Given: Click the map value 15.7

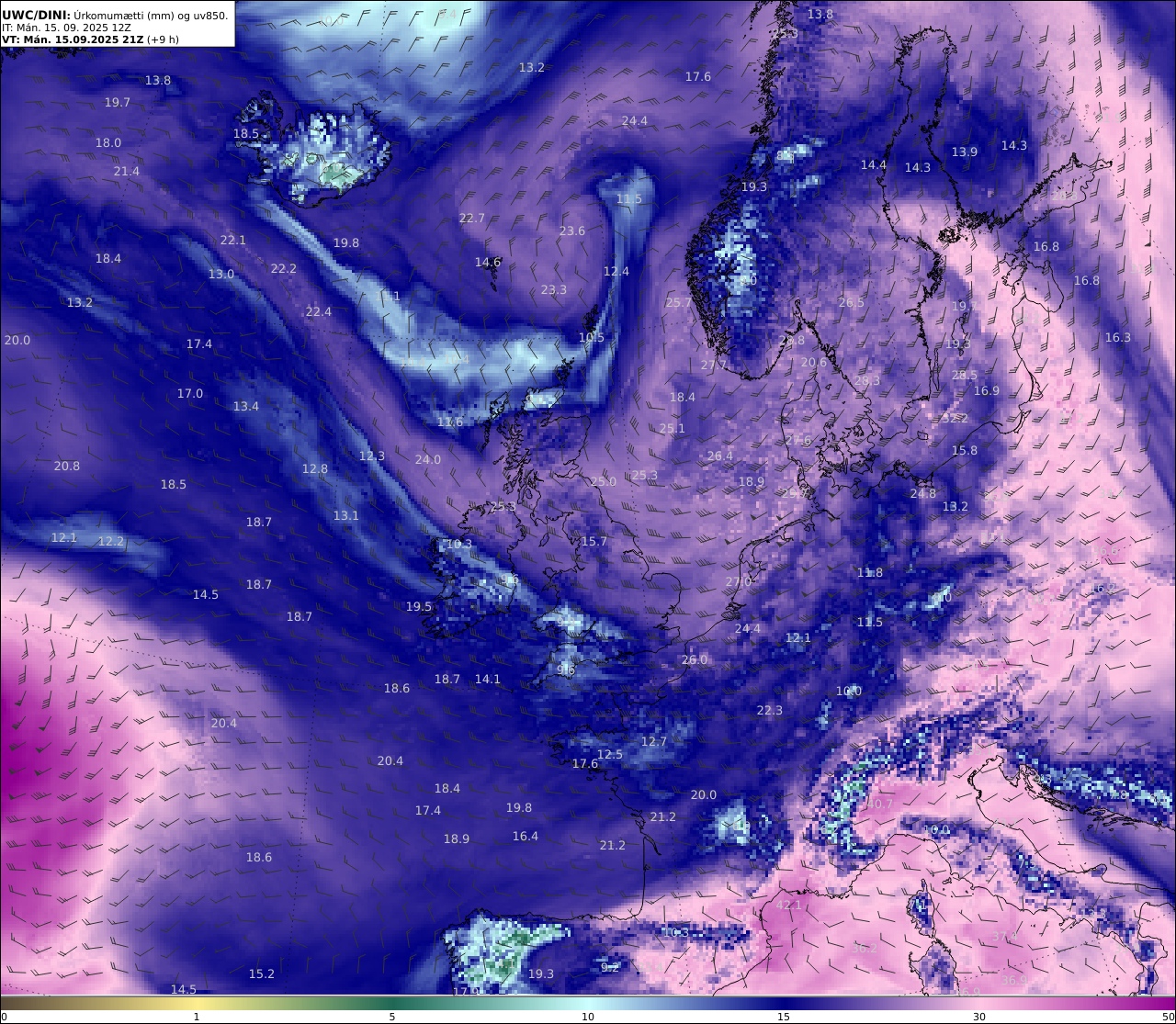Looking at the screenshot, I should pos(594,542).
